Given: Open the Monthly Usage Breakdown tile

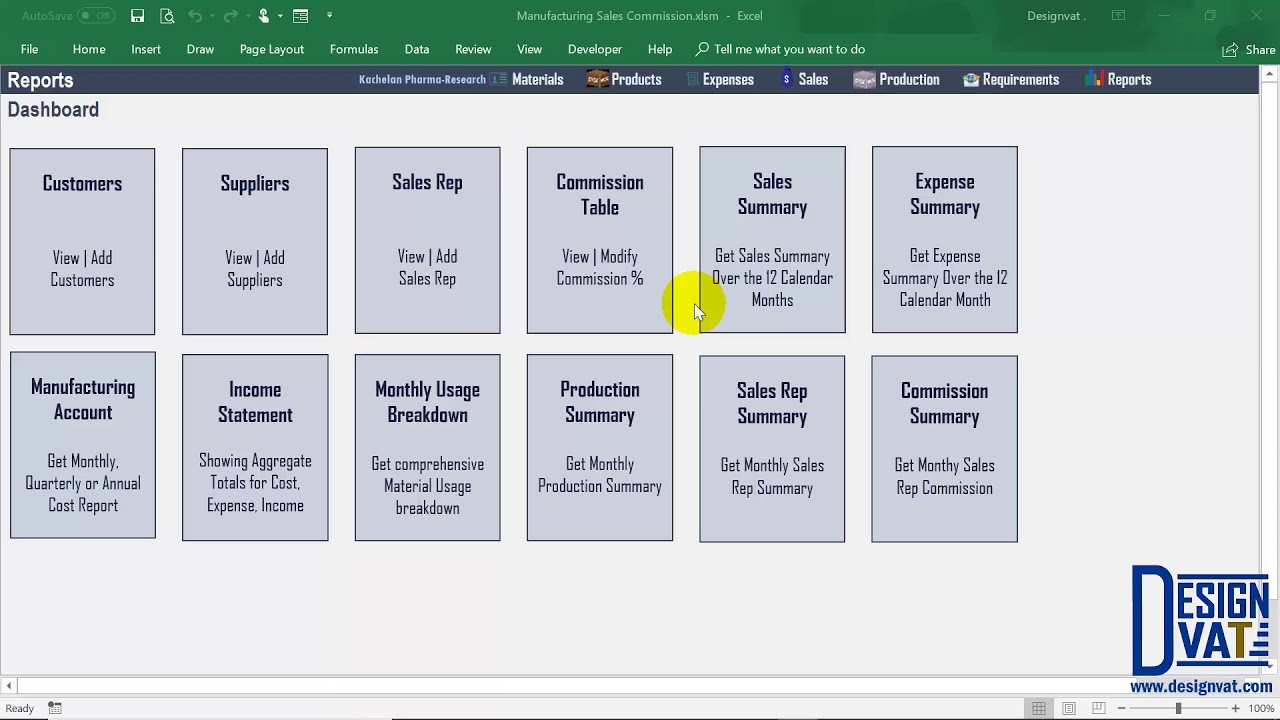Looking at the screenshot, I should click(427, 447).
